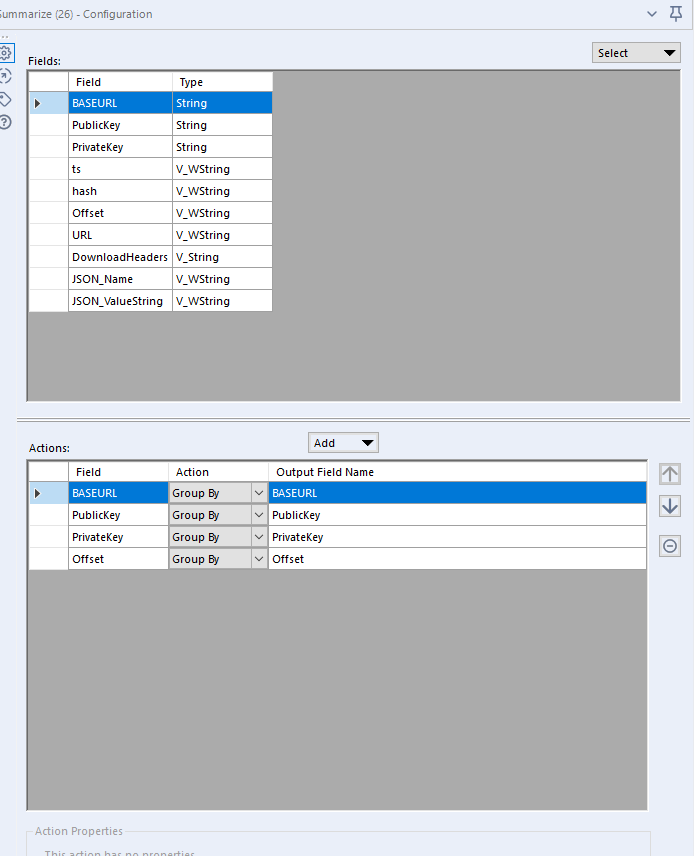Click Type column header in Fields table

click(x=222, y=82)
